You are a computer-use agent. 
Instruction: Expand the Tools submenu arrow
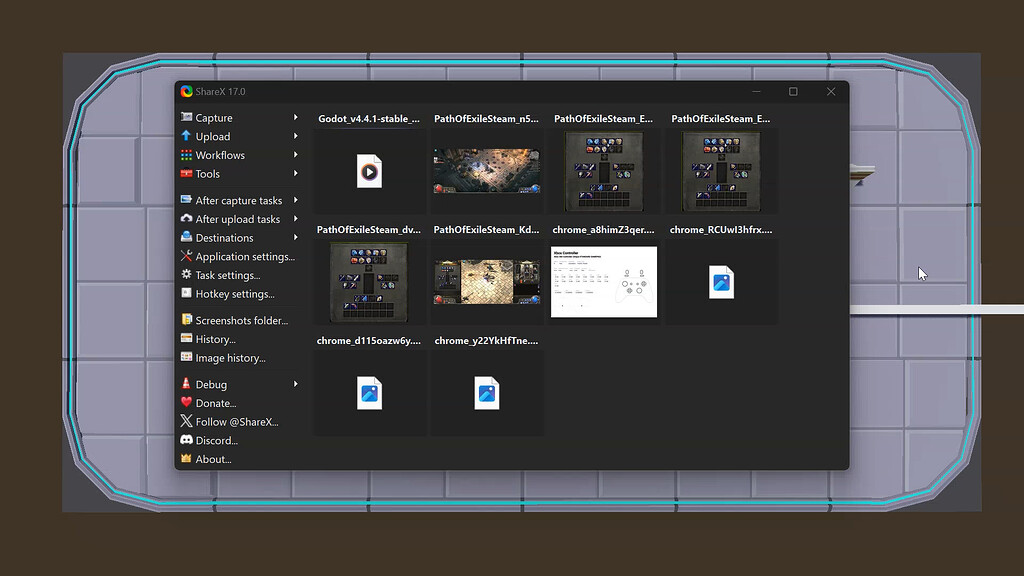[296, 174]
